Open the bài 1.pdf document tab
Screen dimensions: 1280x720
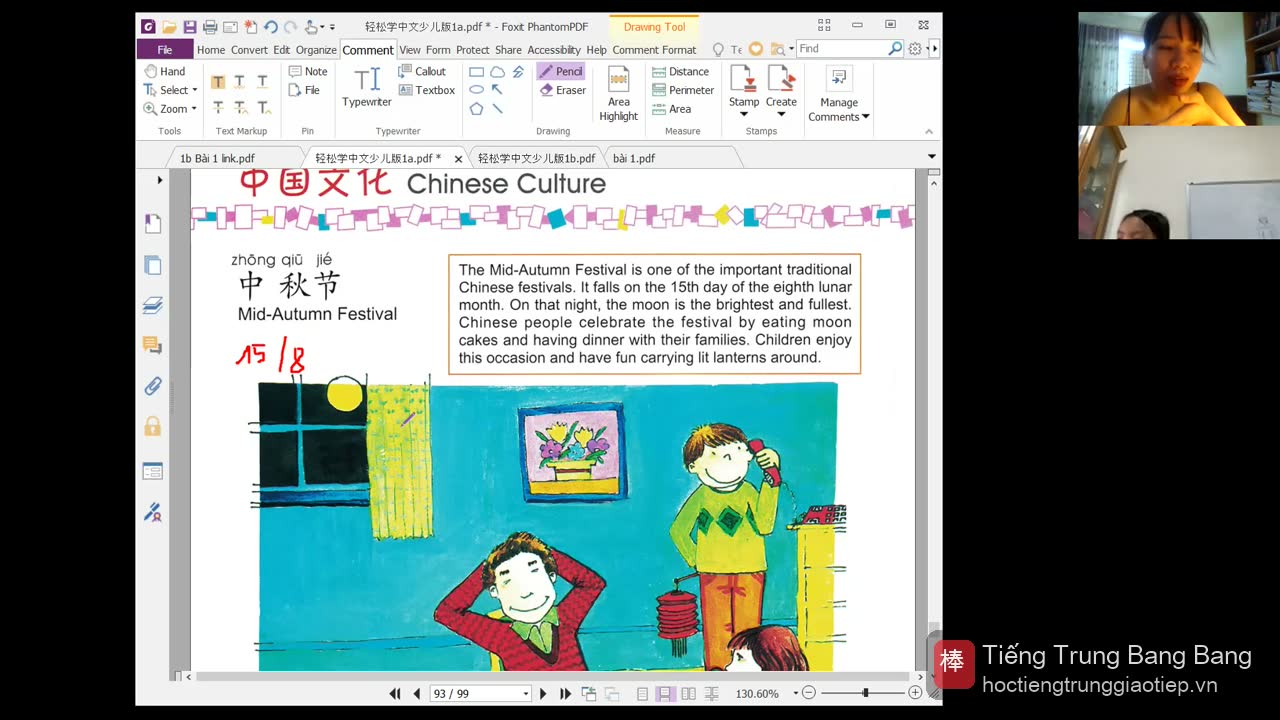[634, 158]
